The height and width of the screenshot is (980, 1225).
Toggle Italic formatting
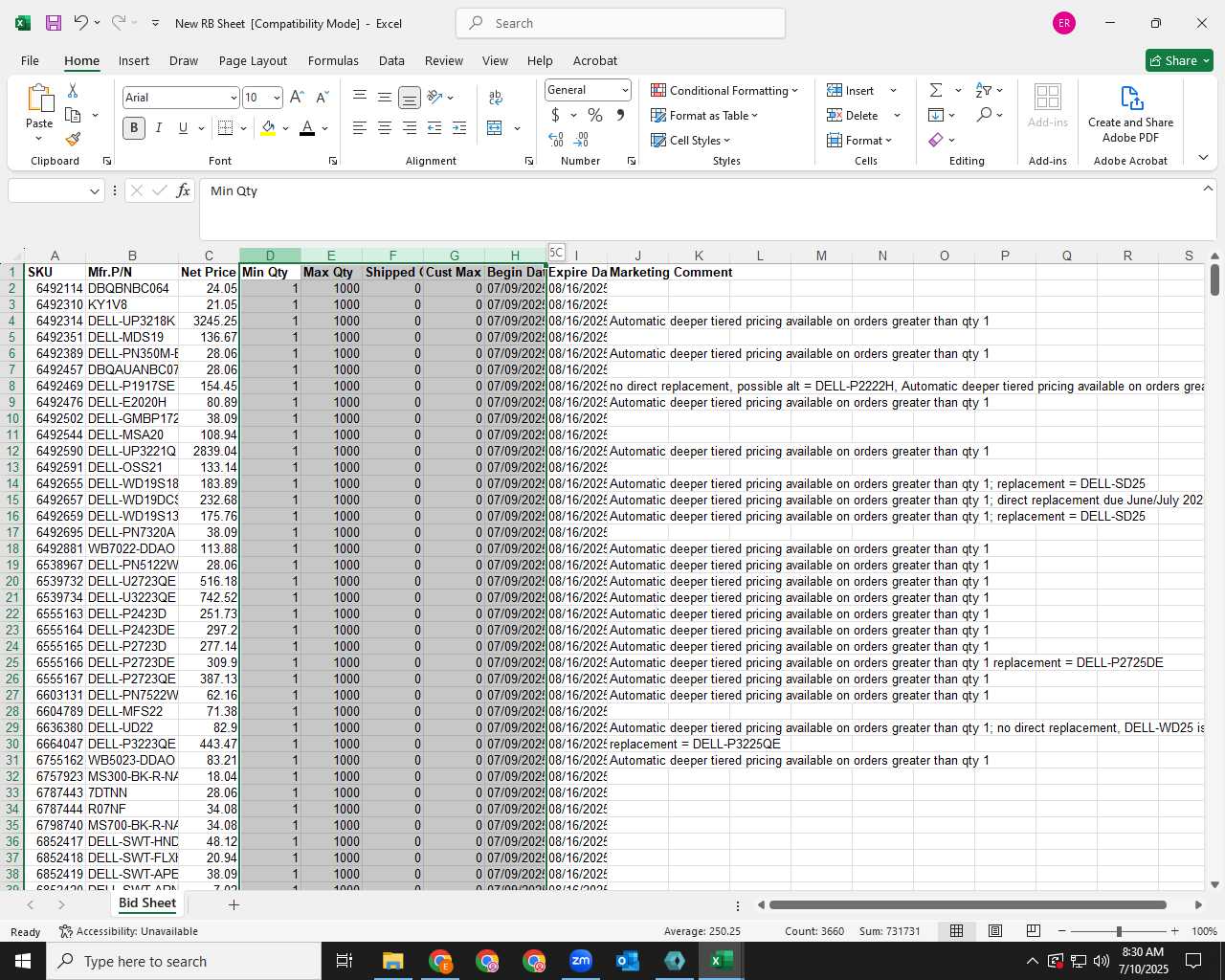[x=159, y=128]
